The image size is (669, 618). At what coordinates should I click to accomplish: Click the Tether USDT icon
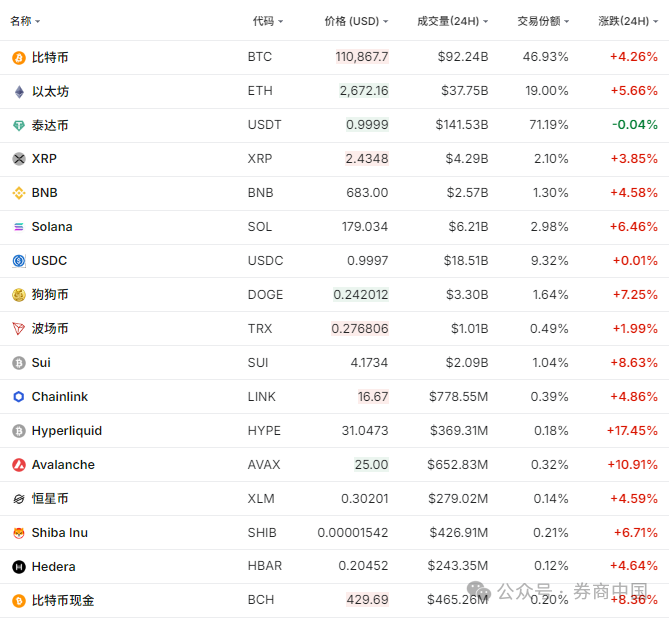tap(18, 126)
